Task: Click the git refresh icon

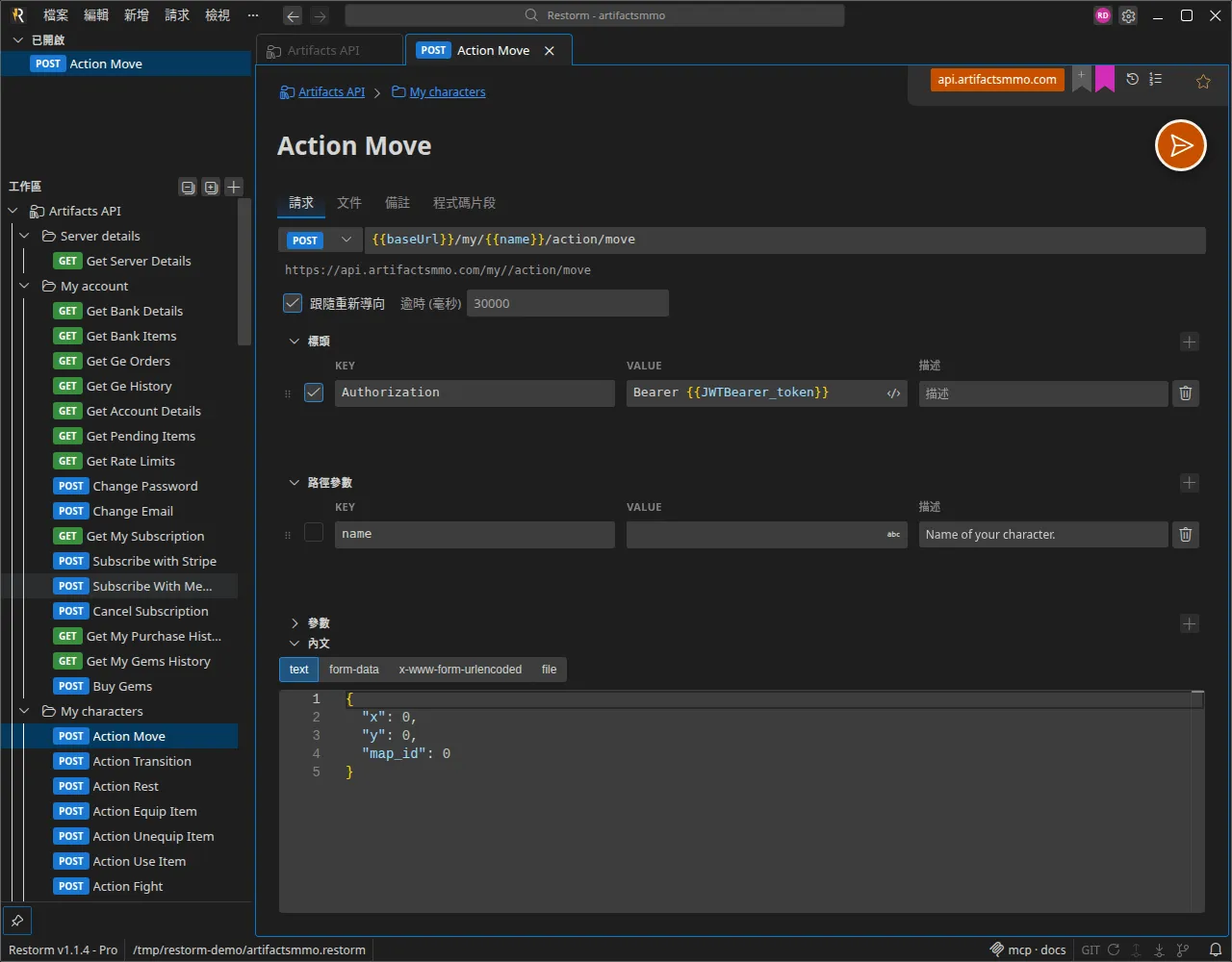Action: [x=1114, y=949]
